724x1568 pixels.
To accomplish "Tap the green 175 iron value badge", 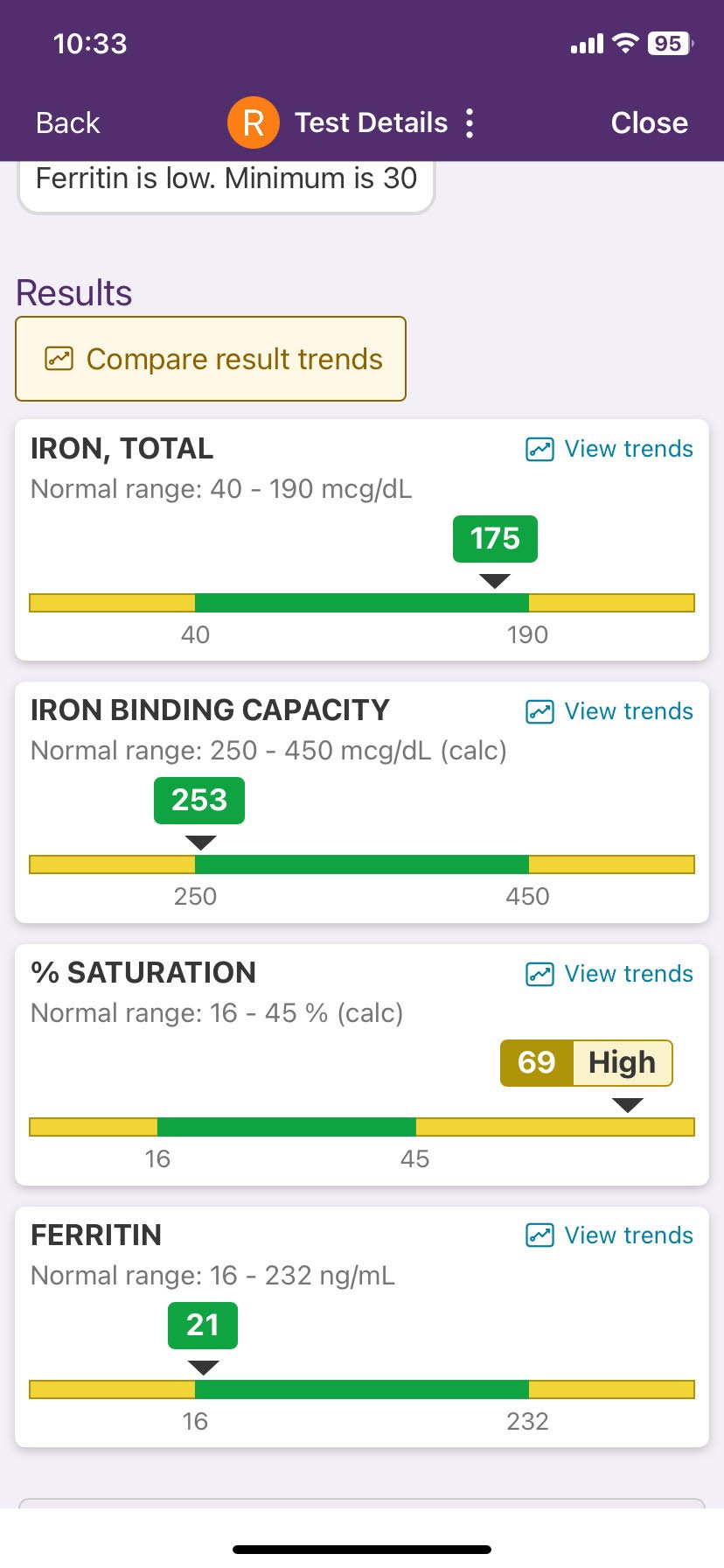I will pos(495,539).
